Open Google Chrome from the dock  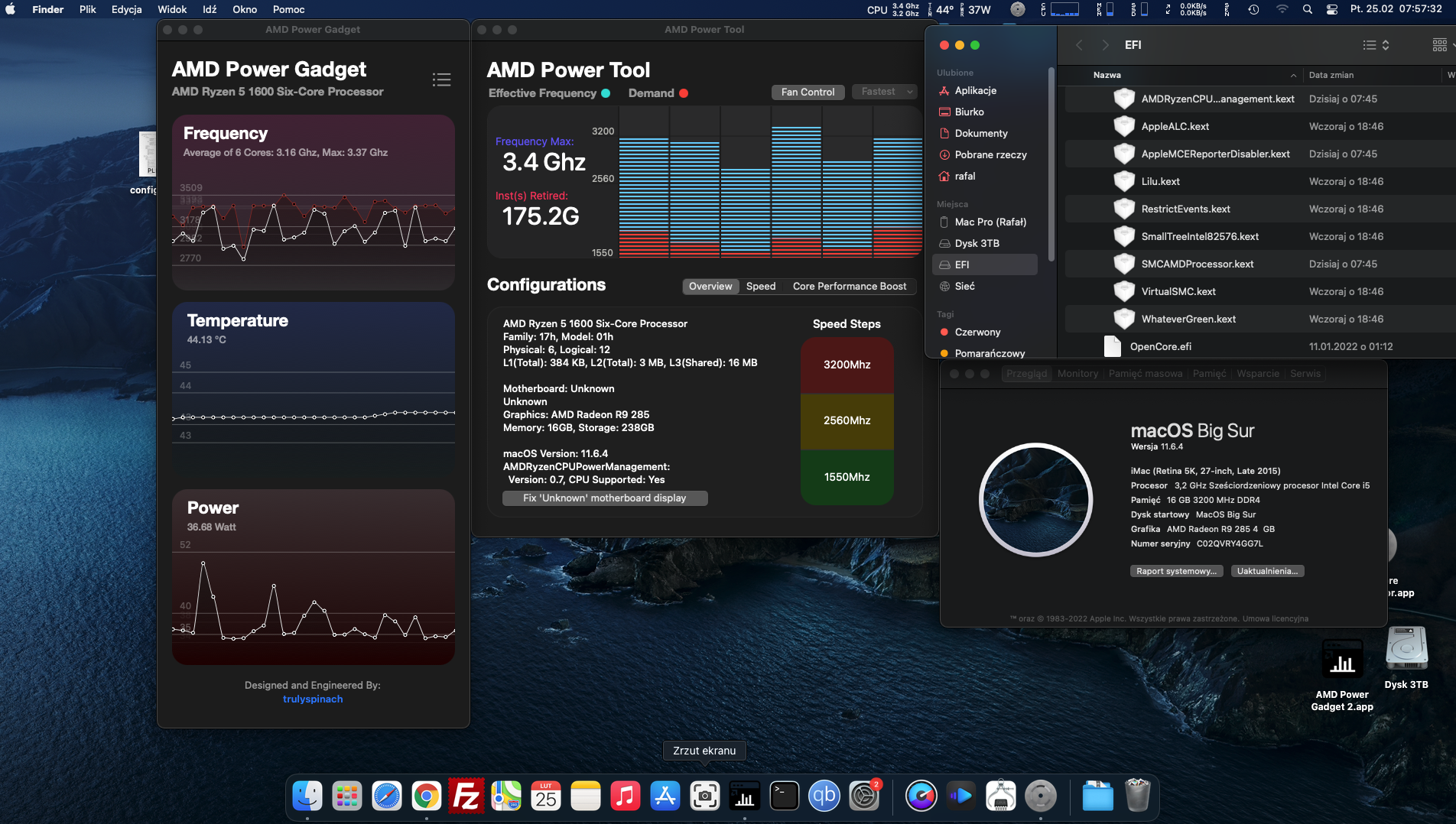pos(426,796)
